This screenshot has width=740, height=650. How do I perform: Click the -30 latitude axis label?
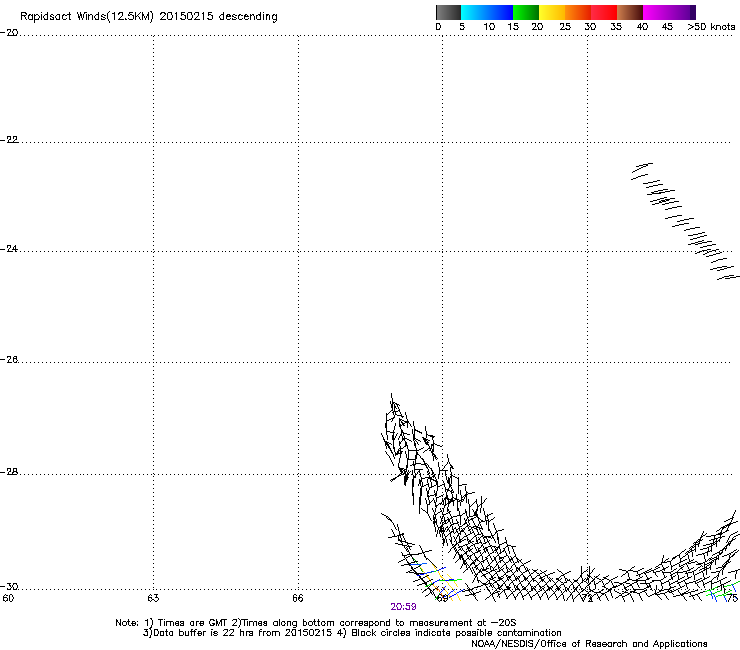9,587
